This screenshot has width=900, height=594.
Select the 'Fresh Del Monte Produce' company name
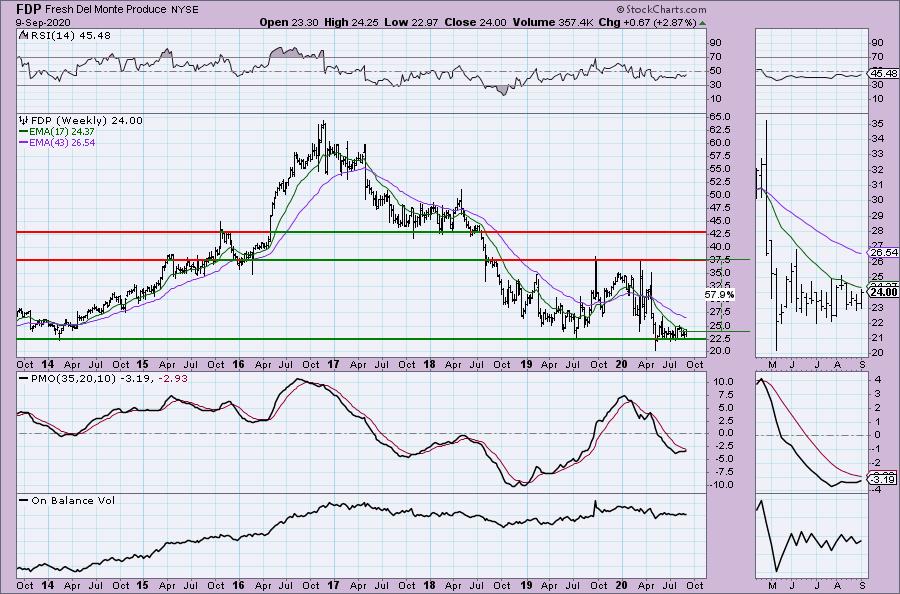[105, 10]
